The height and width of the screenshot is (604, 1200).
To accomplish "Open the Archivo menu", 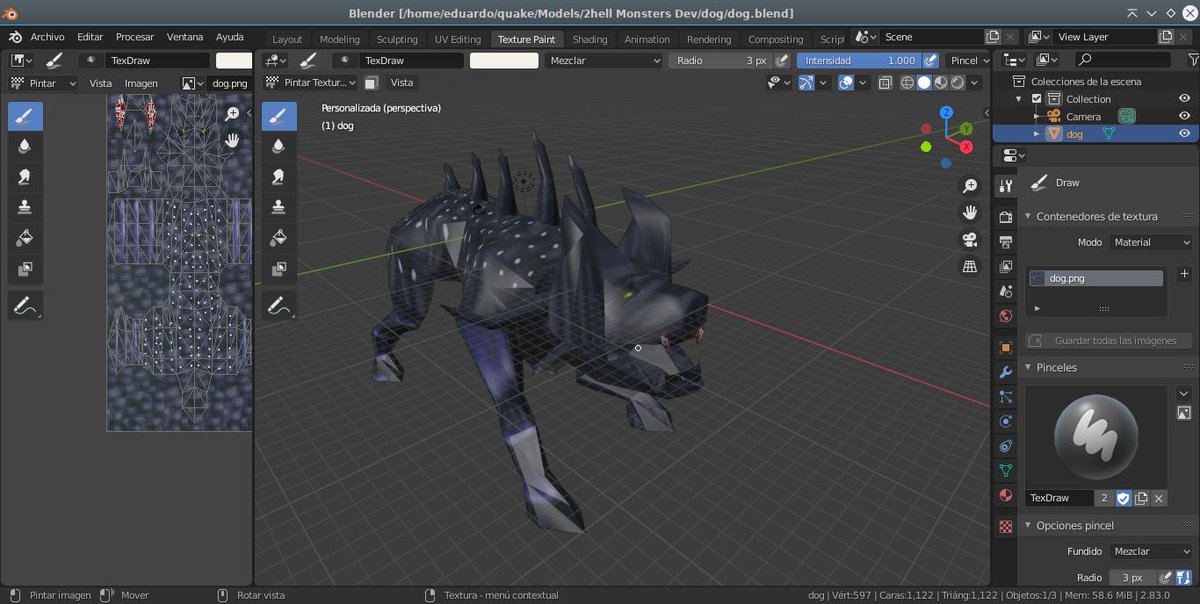I will (50, 36).
